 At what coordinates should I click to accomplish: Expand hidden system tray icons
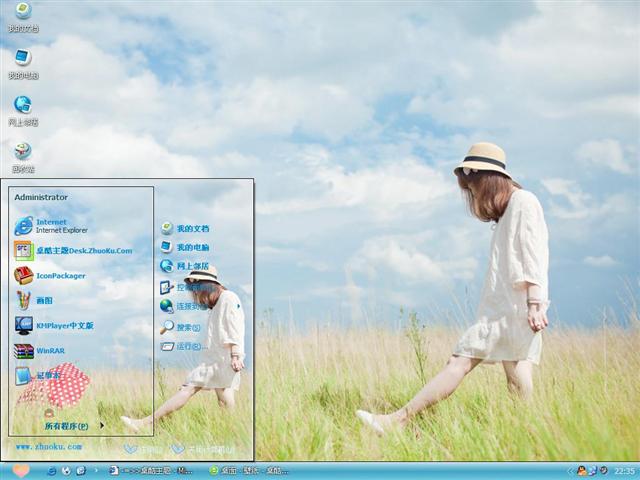[x=570, y=471]
